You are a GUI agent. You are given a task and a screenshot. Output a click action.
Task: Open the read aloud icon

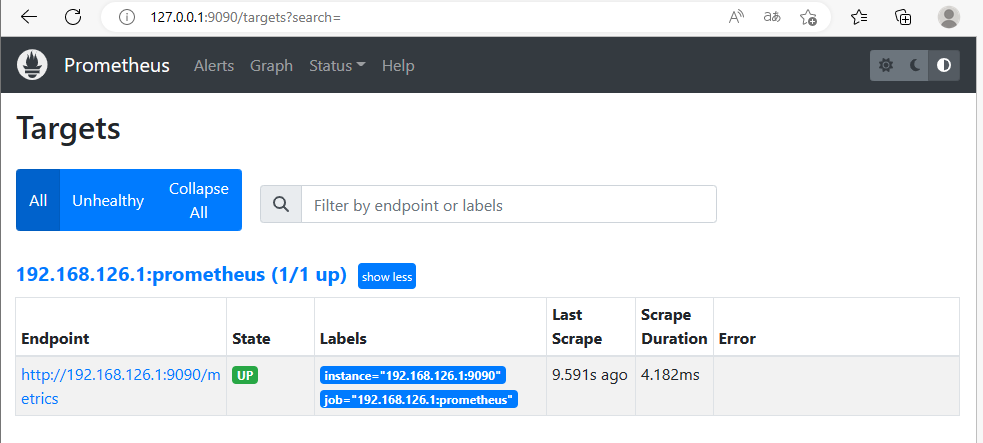click(x=736, y=17)
